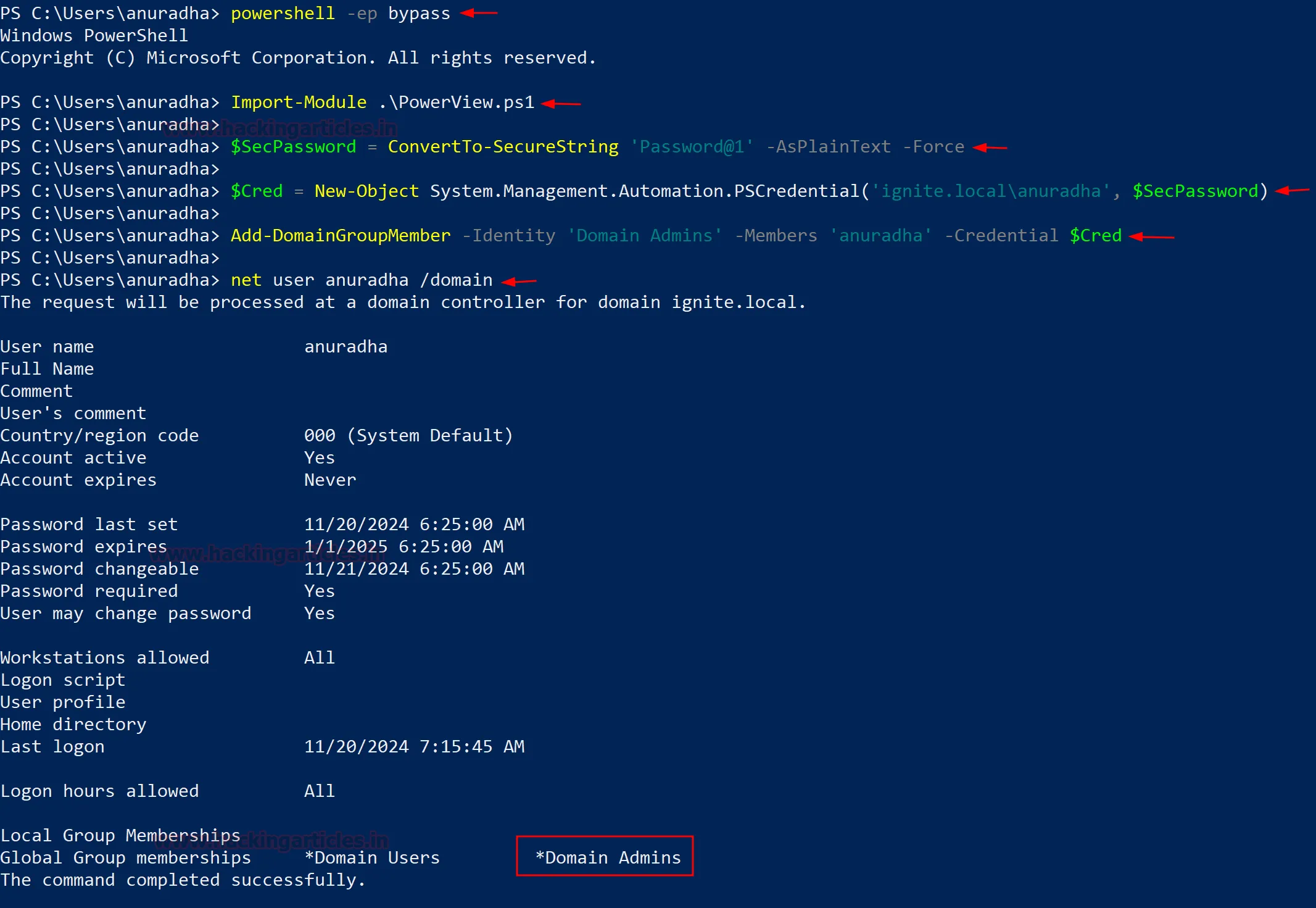Image resolution: width=1316 pixels, height=908 pixels.
Task: Select the 'Password@1' plaintext password string
Action: point(692,146)
